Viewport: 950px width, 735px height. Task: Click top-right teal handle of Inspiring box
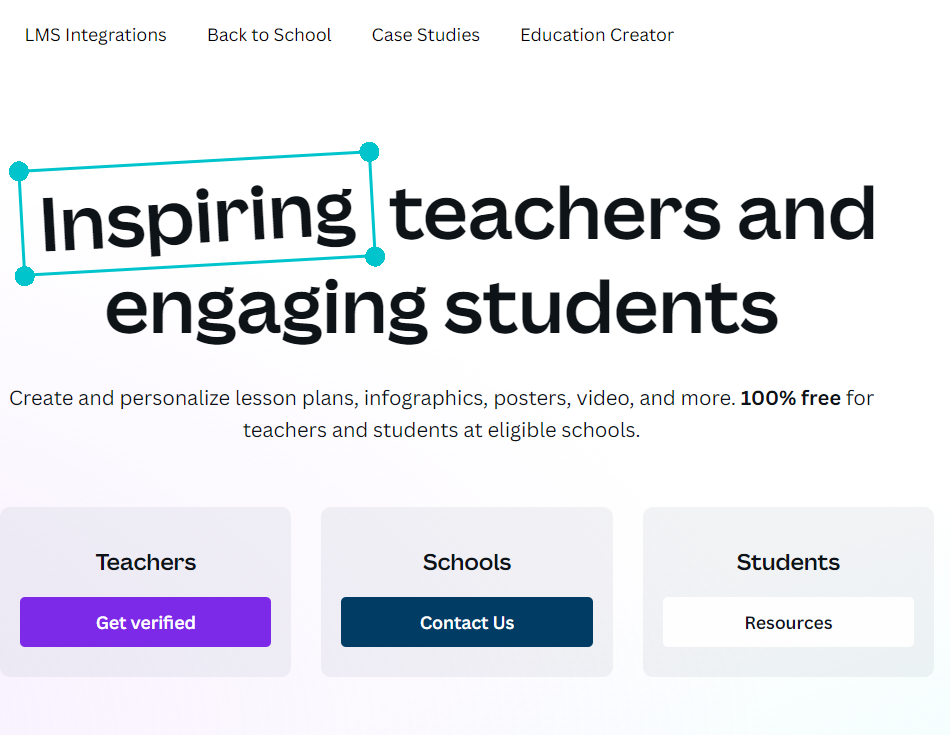tap(369, 152)
